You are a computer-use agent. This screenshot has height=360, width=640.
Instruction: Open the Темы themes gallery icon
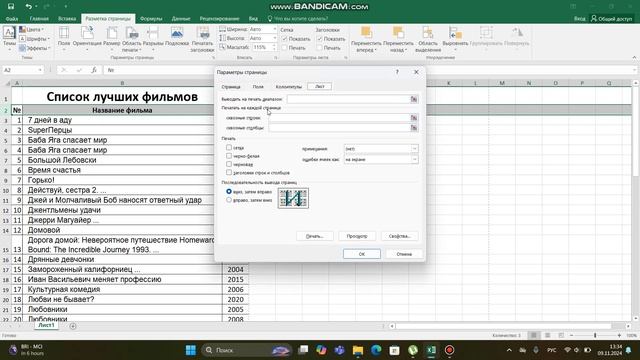click(x=9, y=33)
